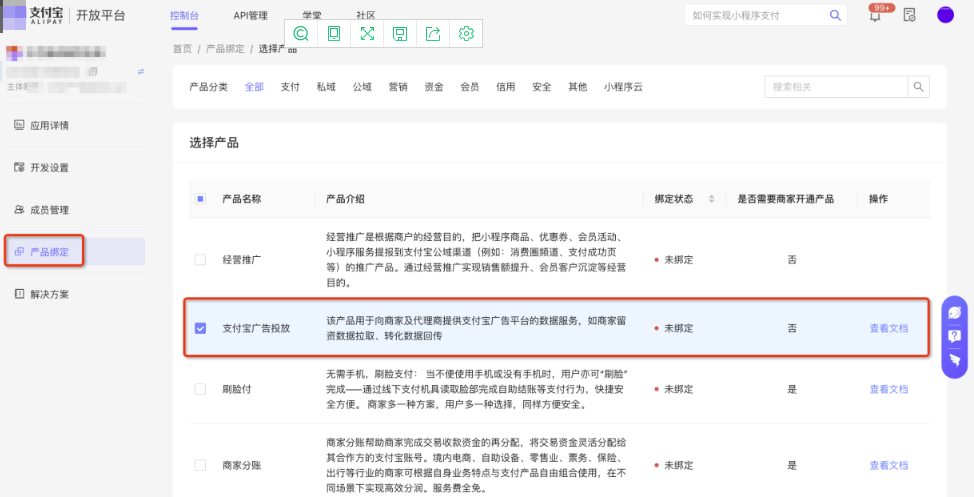Open the purple user avatar menu

[945, 15]
